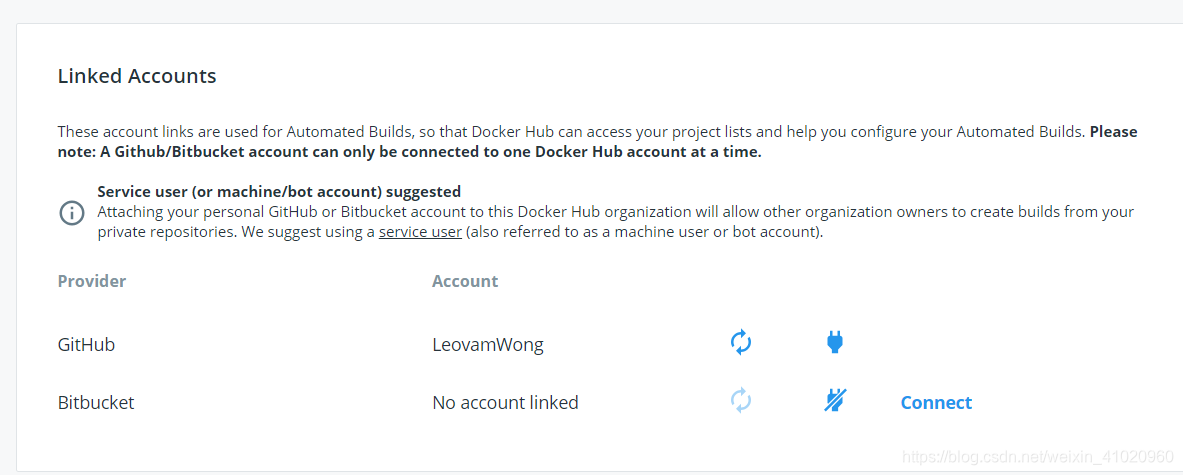Click the Automated Builds description paragraph
Image resolution: width=1183 pixels, height=475 pixels.
[598, 142]
